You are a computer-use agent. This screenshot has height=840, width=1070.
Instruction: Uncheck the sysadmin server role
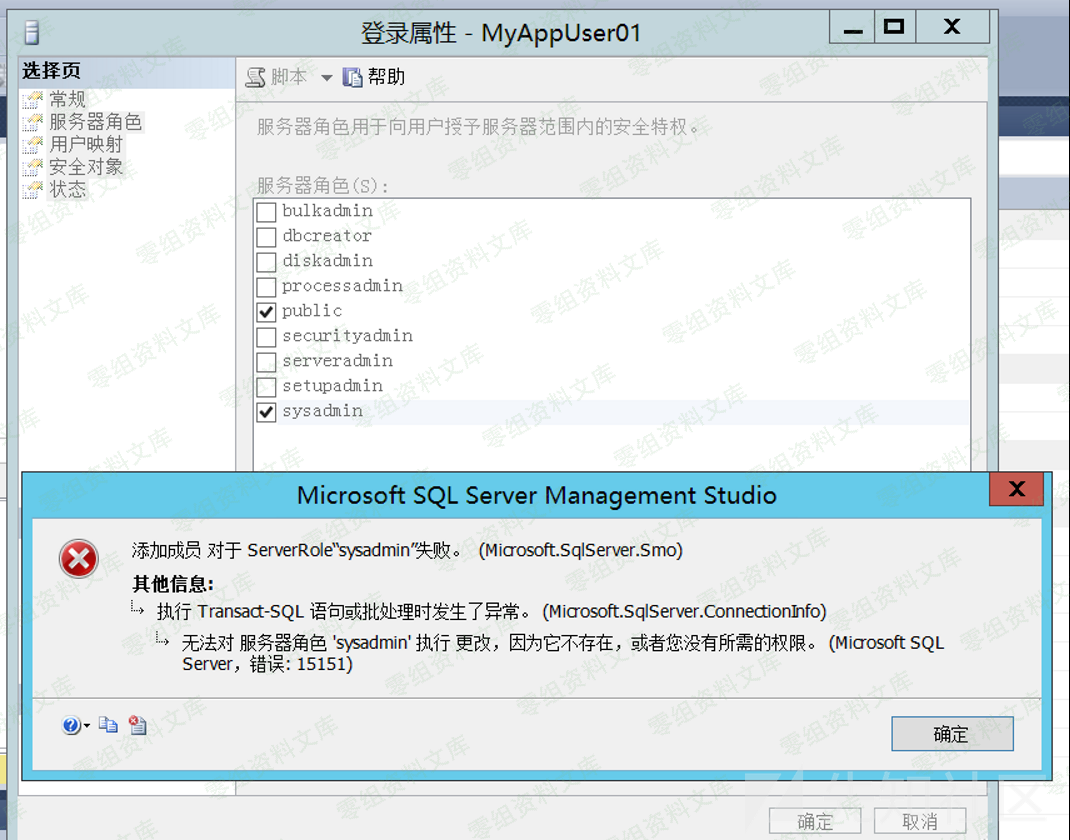click(266, 412)
